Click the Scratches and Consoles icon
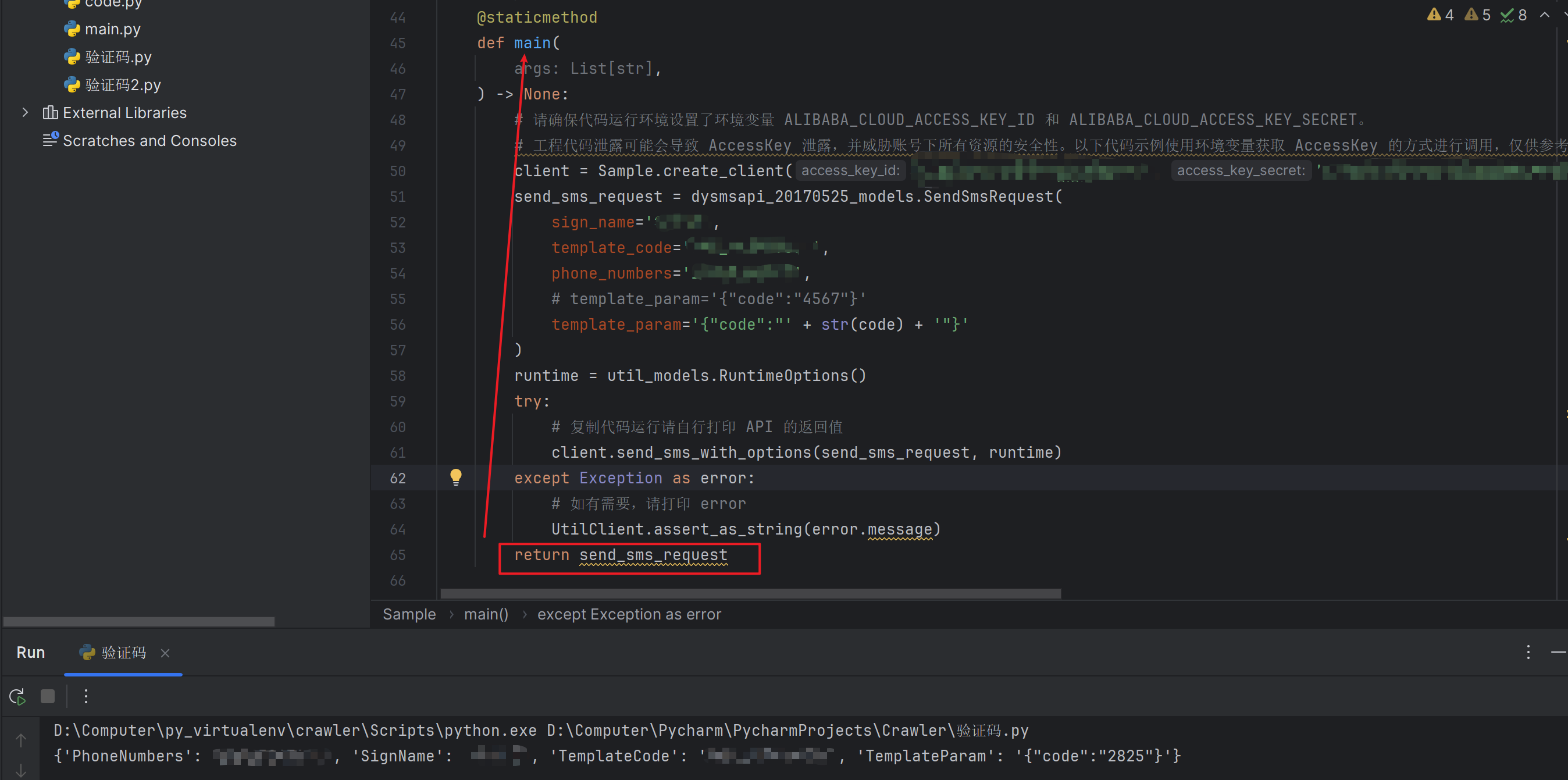This screenshot has height=780, width=1568. (x=51, y=140)
